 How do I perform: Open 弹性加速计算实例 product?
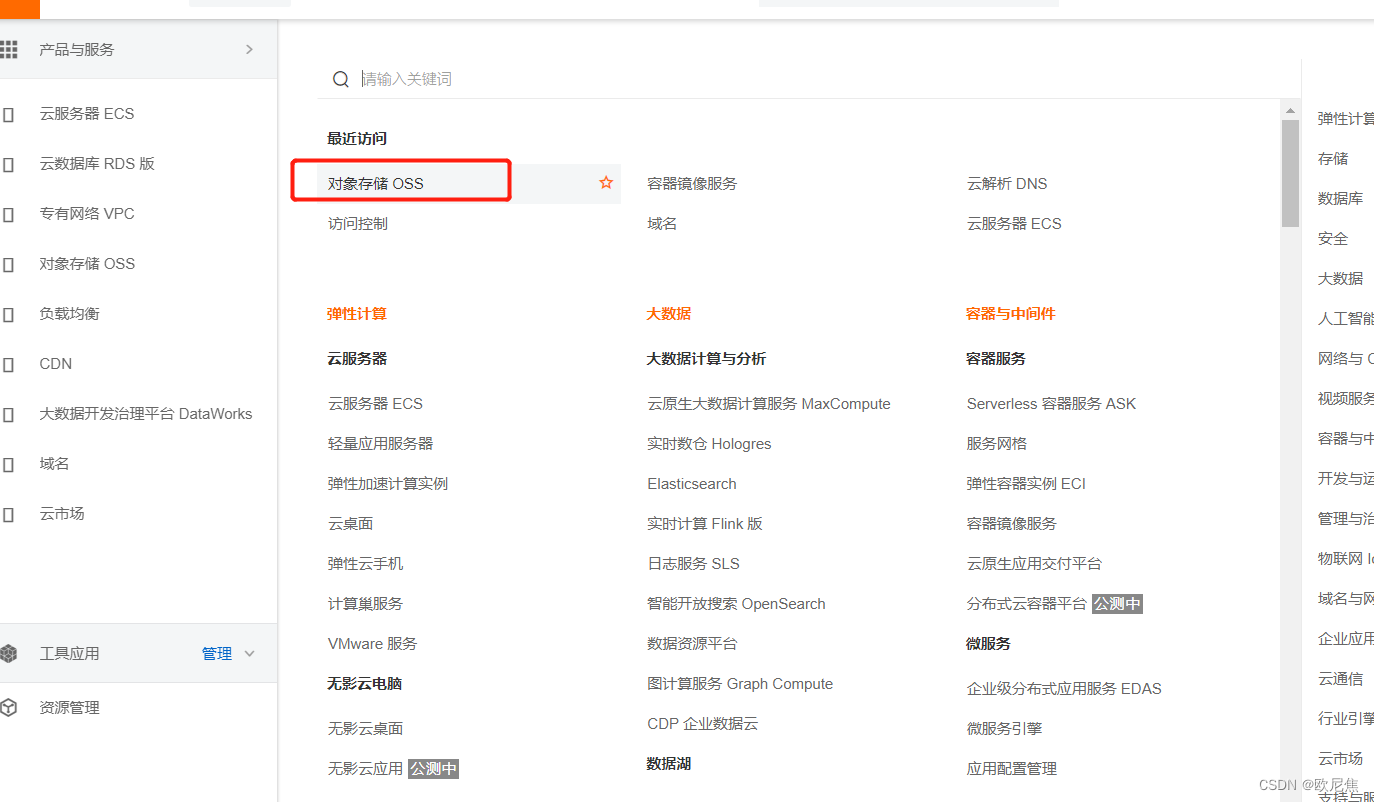pos(388,483)
